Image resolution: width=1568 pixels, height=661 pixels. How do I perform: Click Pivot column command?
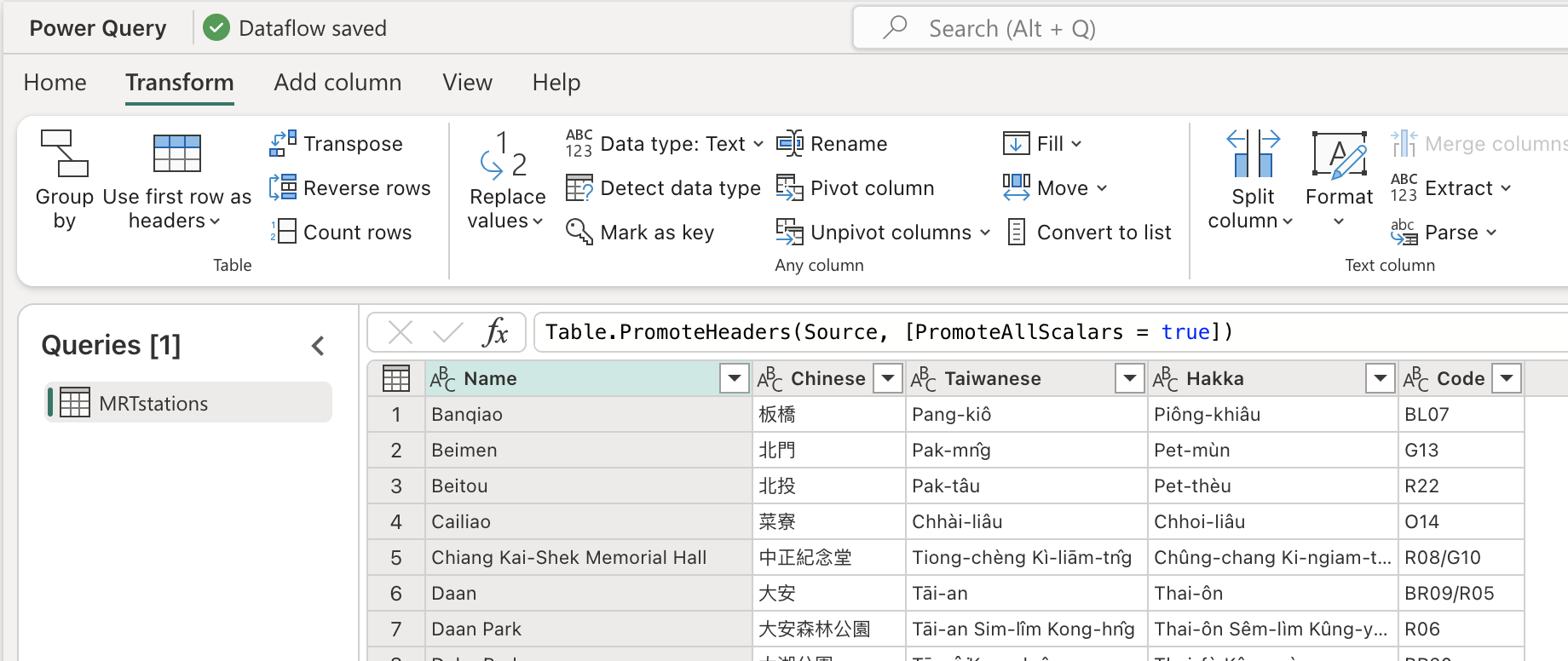click(x=856, y=187)
